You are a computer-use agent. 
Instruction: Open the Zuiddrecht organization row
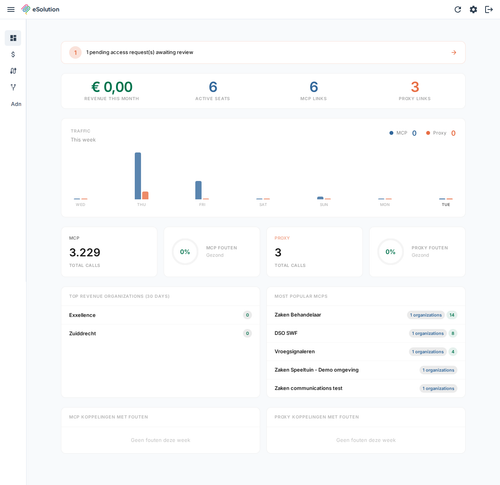tap(160, 333)
